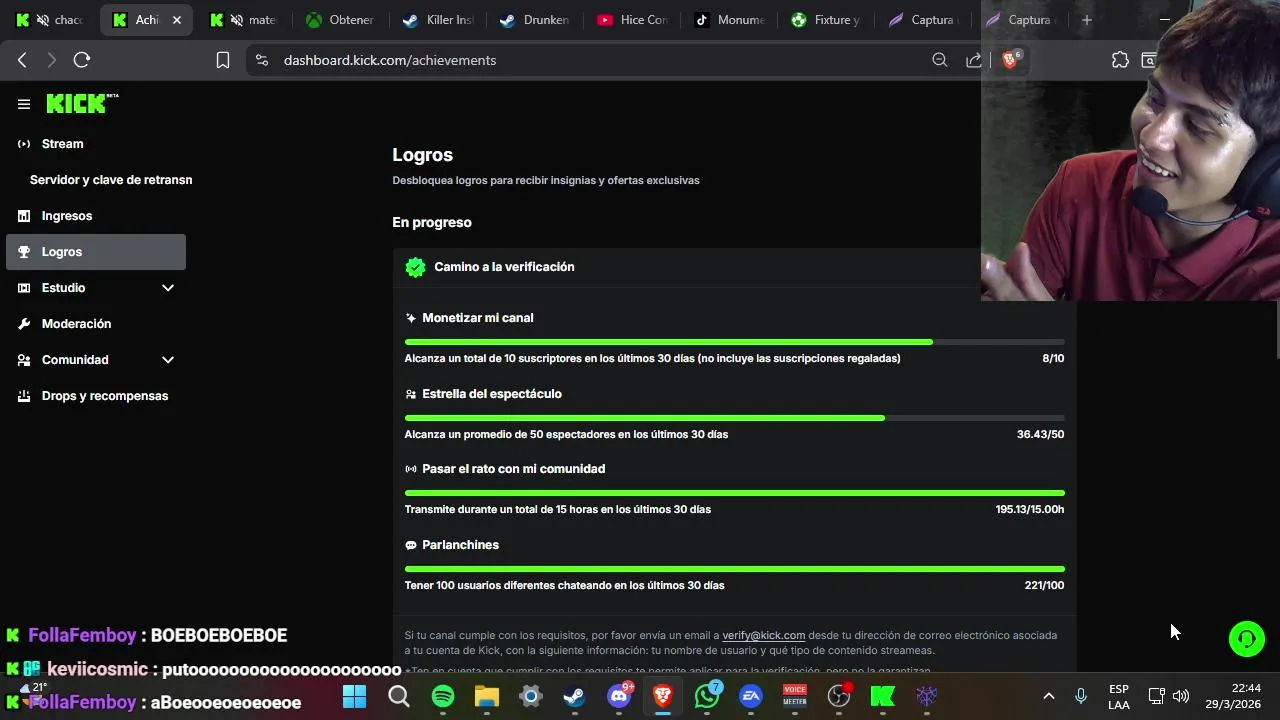Viewport: 1280px width, 720px height.
Task: Click the Stream broadcast icon
Action: pyautogui.click(x=24, y=144)
